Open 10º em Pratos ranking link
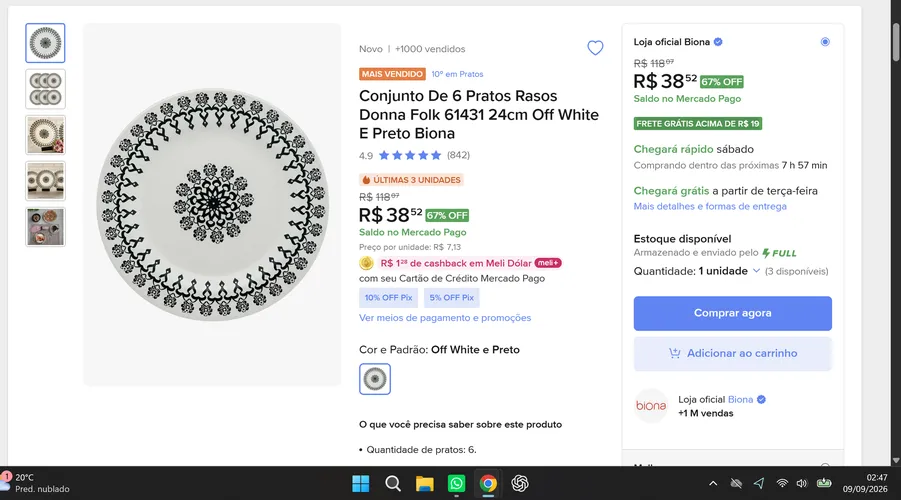Screen dimensions: 901x500 (x=457, y=74)
